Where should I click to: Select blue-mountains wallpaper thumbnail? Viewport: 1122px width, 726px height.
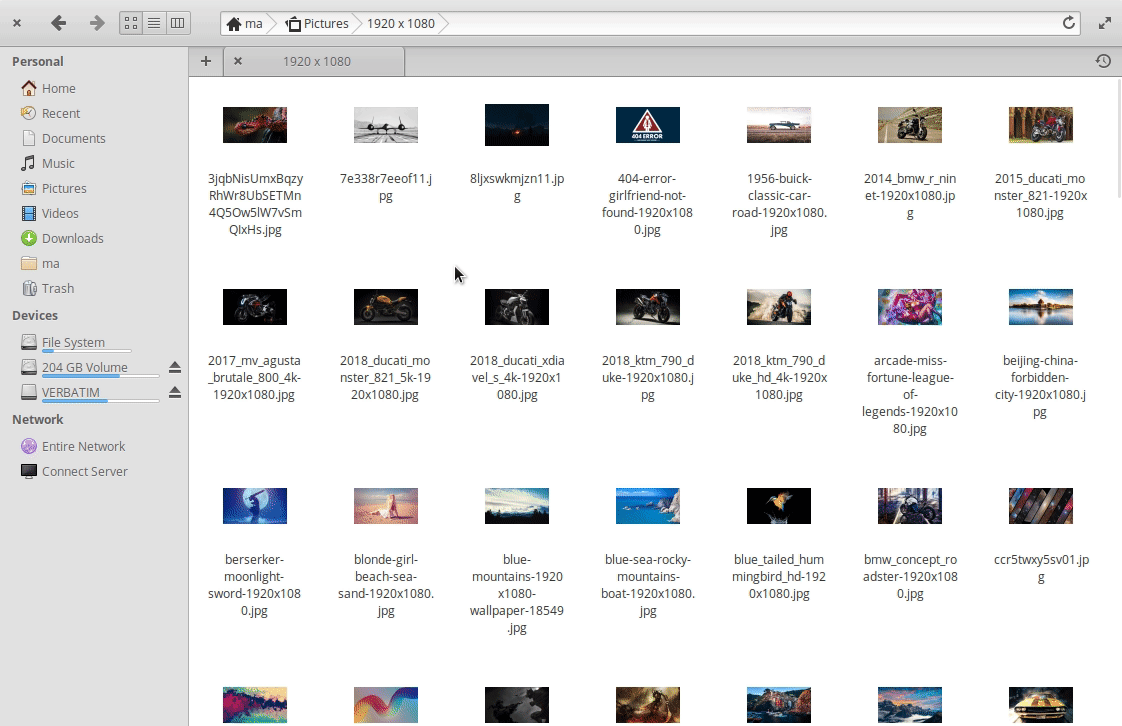(517, 506)
